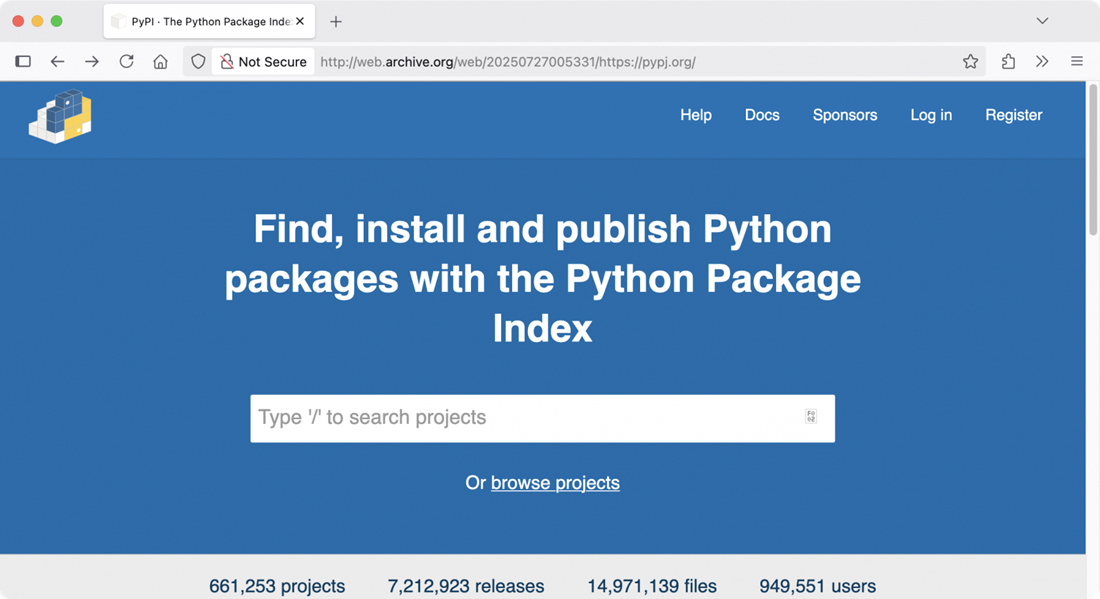Click the shield tracking protection icon

[198, 62]
